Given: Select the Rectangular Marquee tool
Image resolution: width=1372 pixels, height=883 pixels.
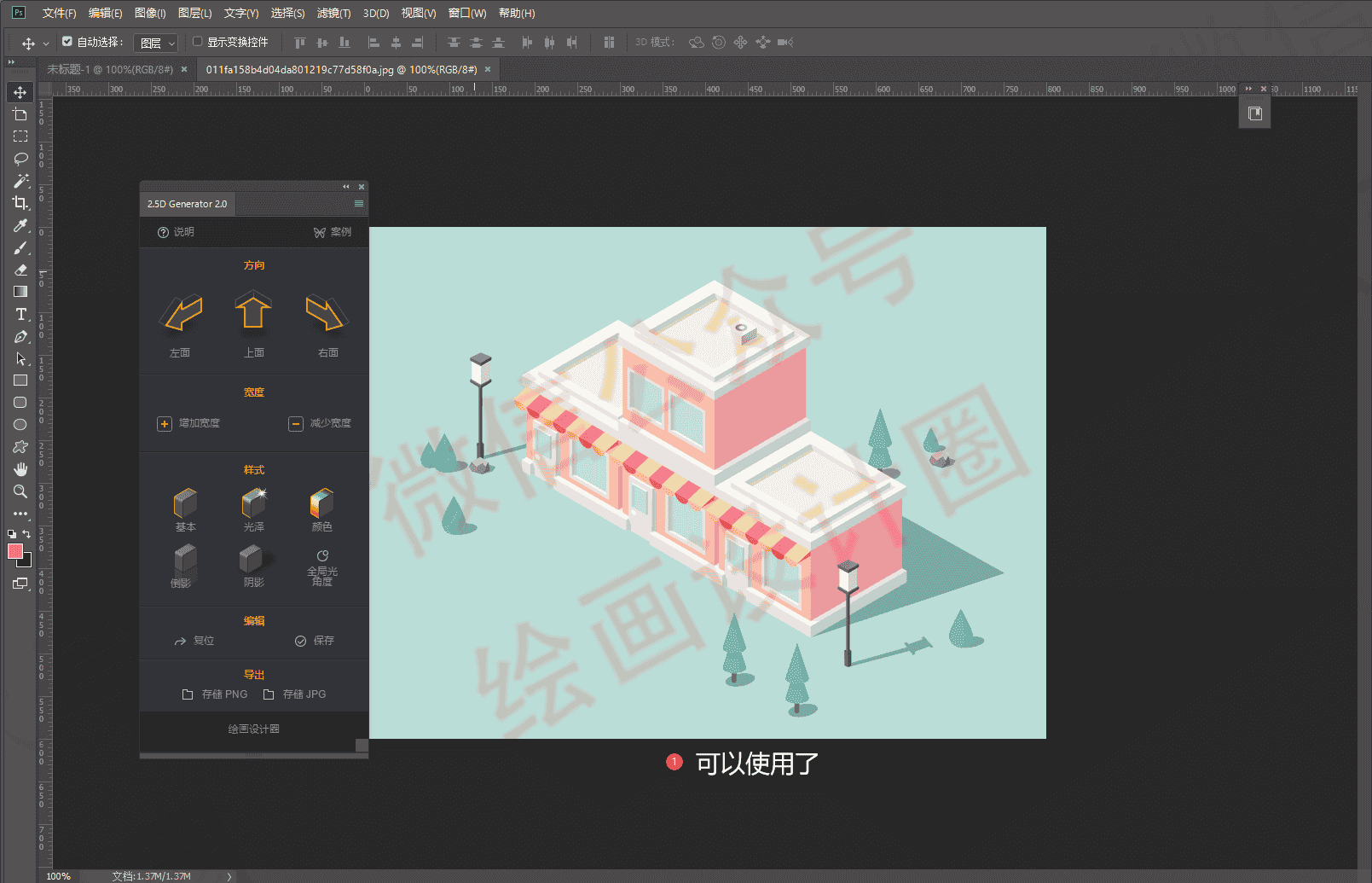Looking at the screenshot, I should [x=20, y=137].
